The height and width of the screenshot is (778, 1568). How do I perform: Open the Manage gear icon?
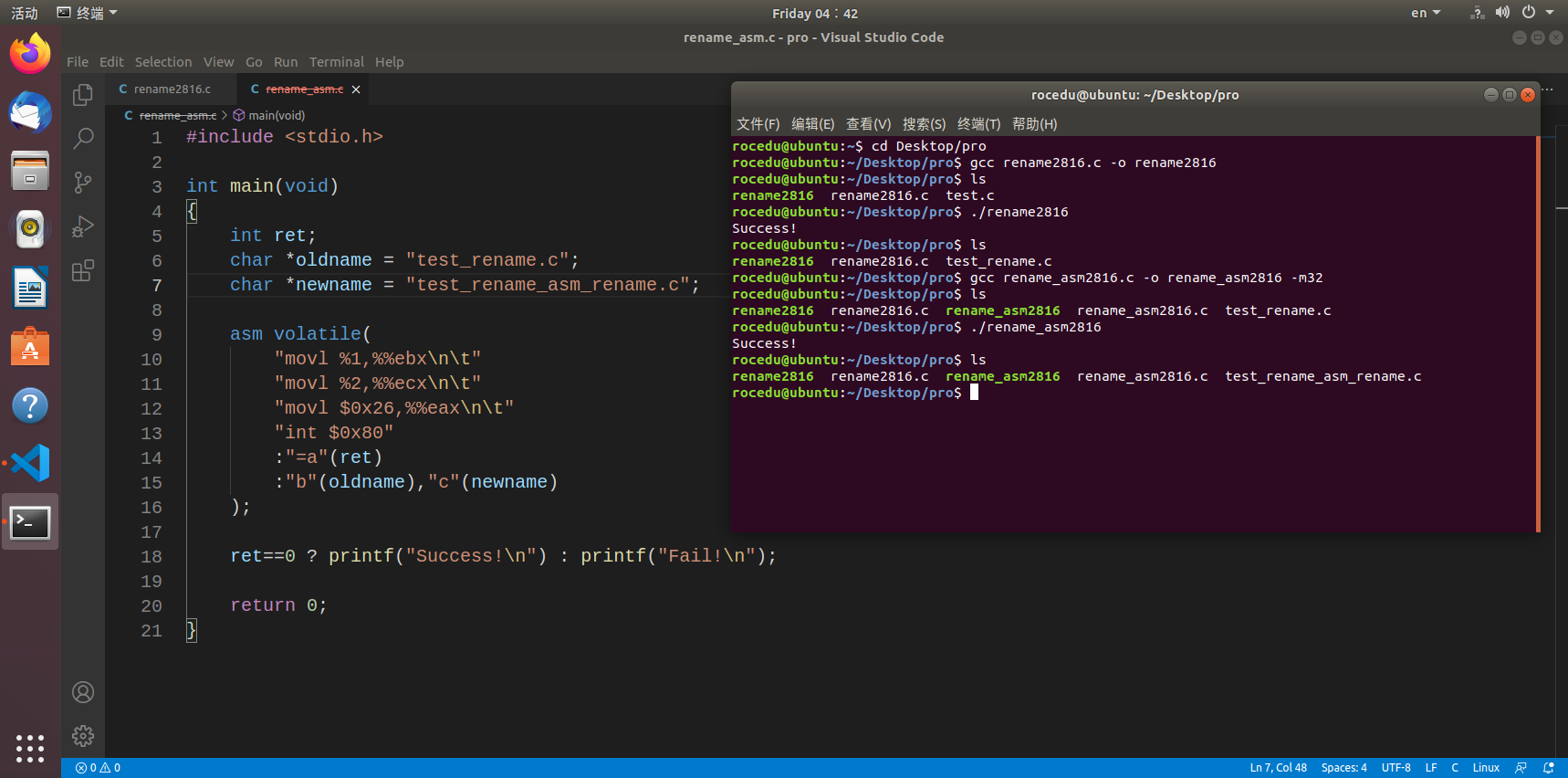[83, 736]
